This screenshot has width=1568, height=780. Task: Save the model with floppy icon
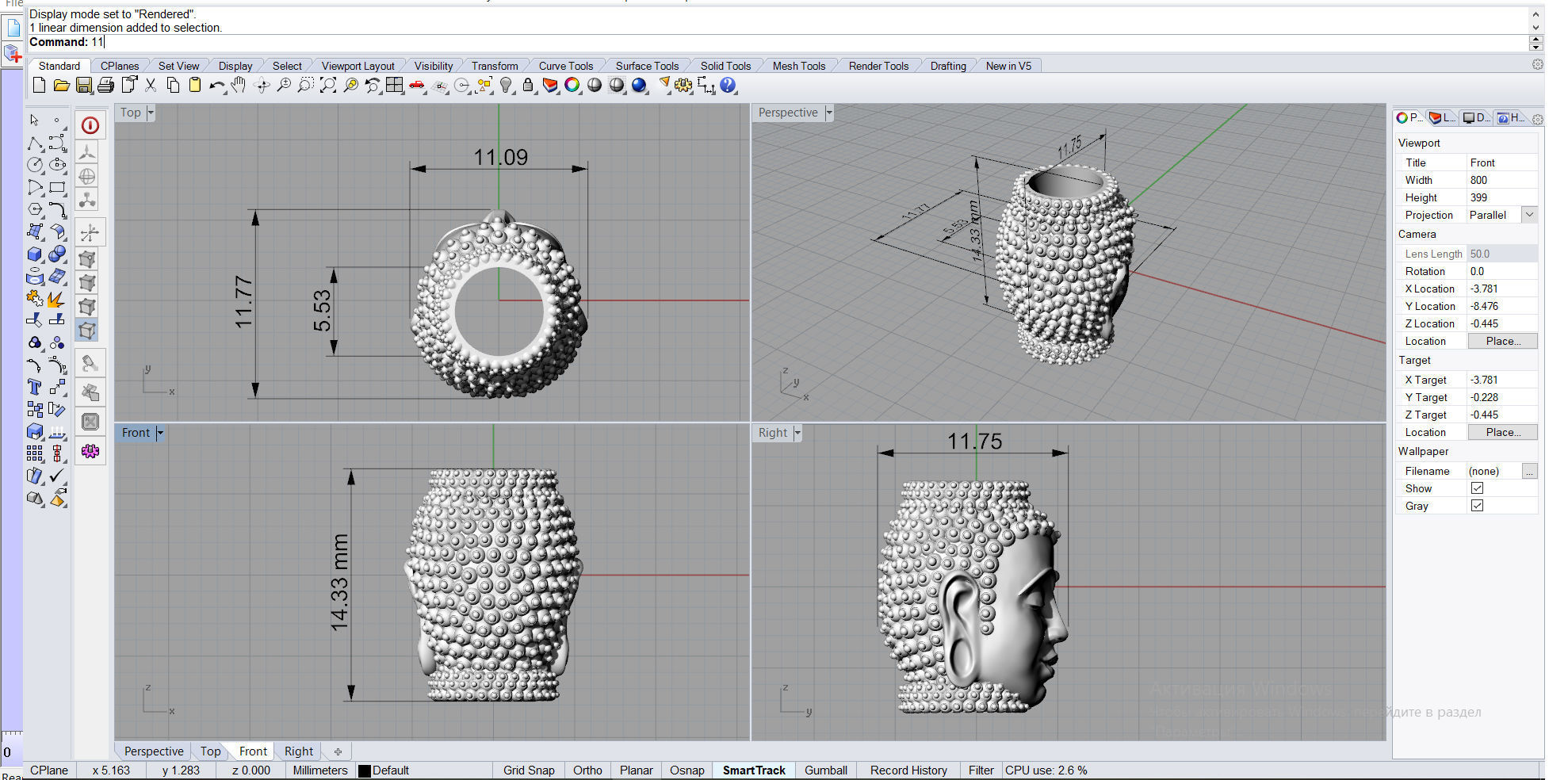click(83, 85)
